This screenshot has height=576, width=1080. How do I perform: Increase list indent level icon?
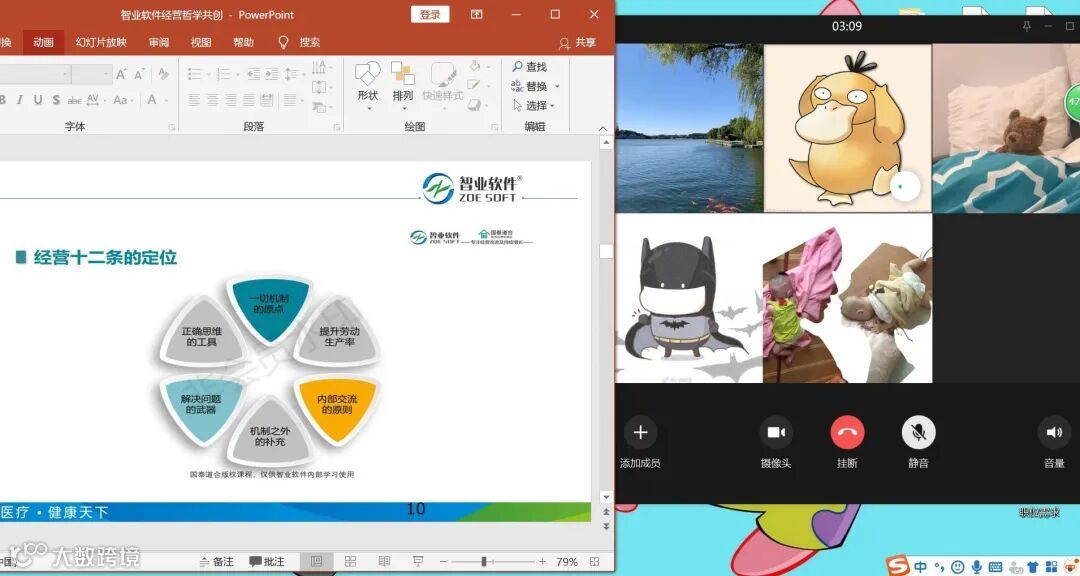[x=272, y=74]
